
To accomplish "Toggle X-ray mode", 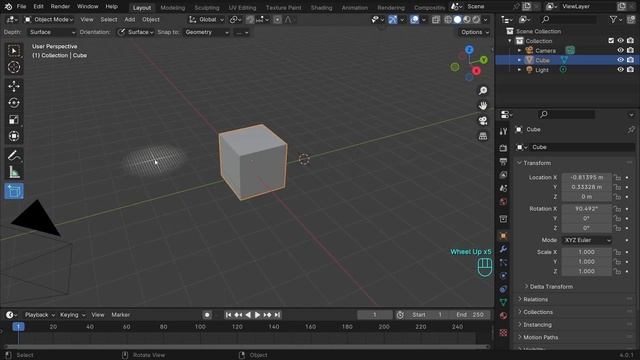I will click(436, 19).
